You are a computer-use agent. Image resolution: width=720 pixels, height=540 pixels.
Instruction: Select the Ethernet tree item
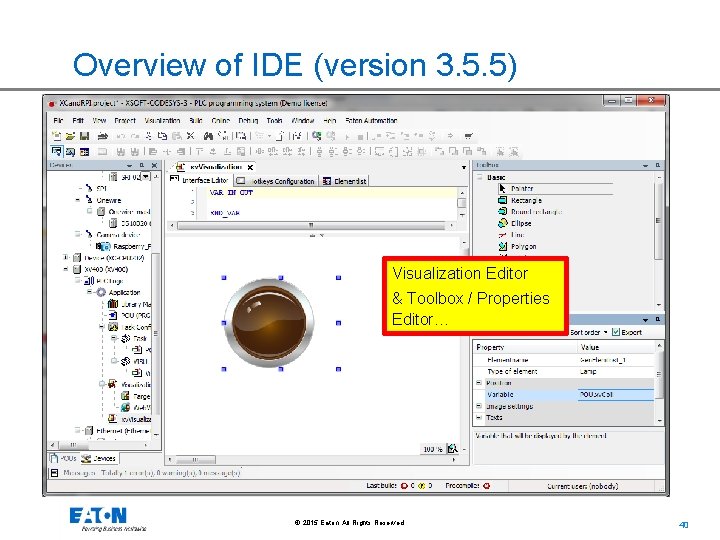[x=118, y=431]
